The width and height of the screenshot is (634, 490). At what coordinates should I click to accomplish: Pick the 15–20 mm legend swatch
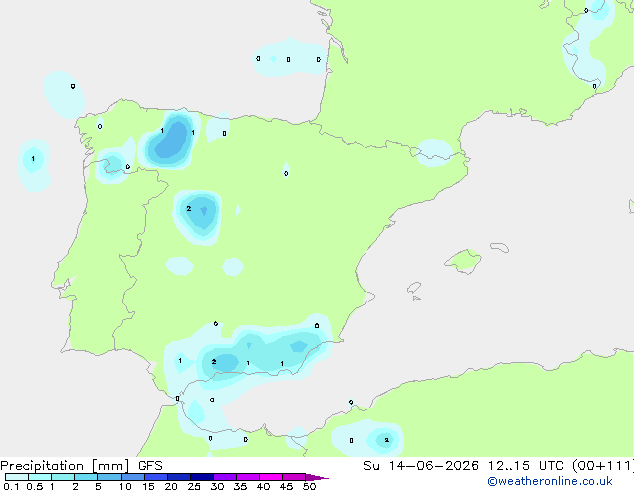pyautogui.click(x=155, y=477)
